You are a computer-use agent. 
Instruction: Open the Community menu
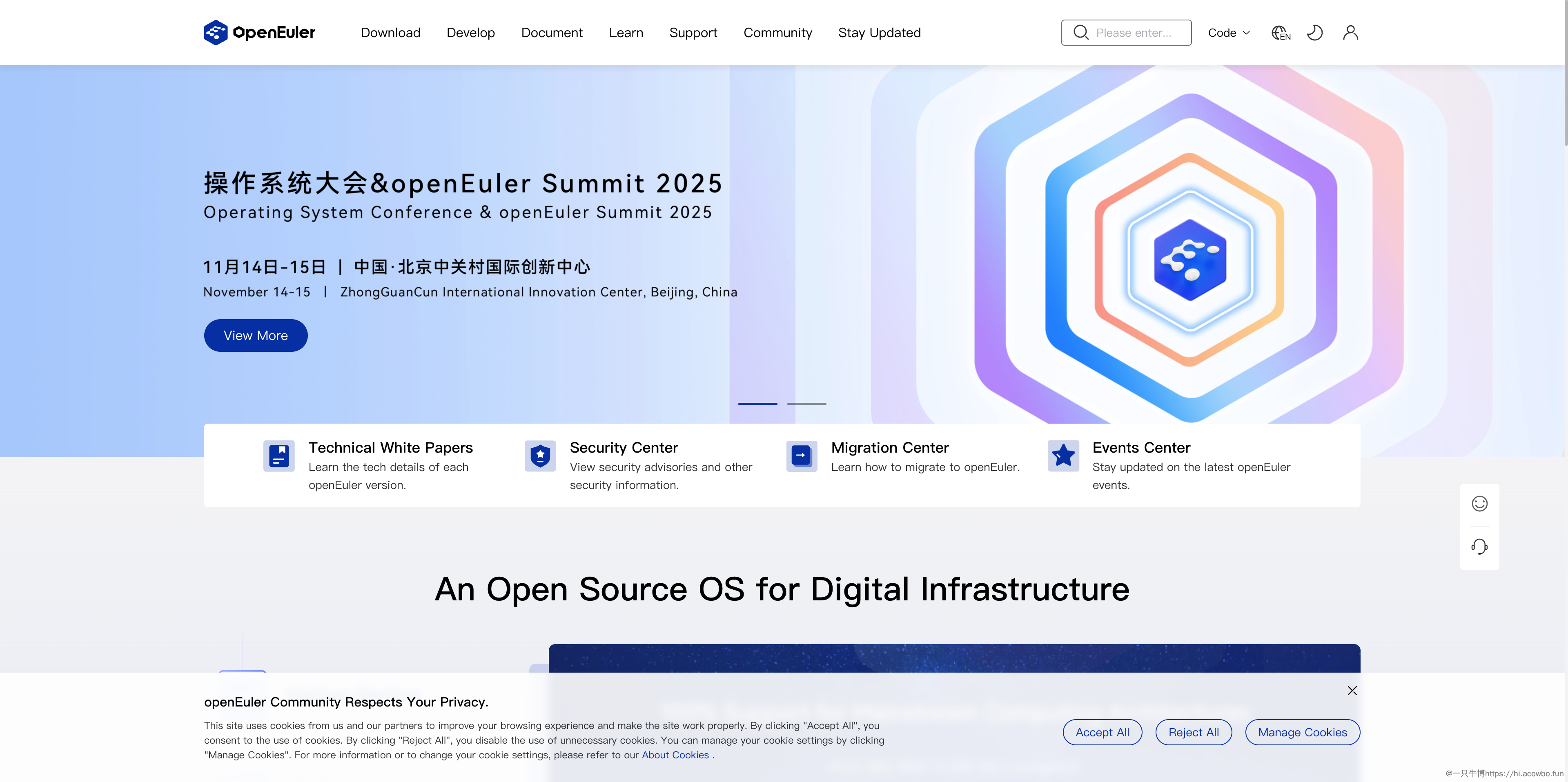[x=777, y=33]
